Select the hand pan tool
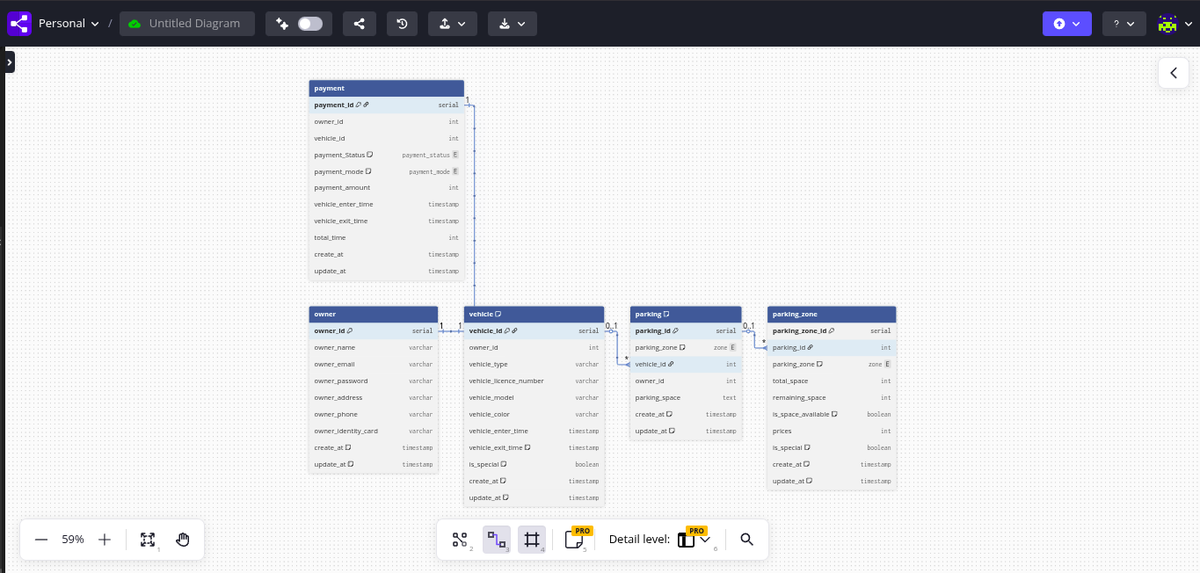Viewport: 1200px width, 573px height. [183, 539]
